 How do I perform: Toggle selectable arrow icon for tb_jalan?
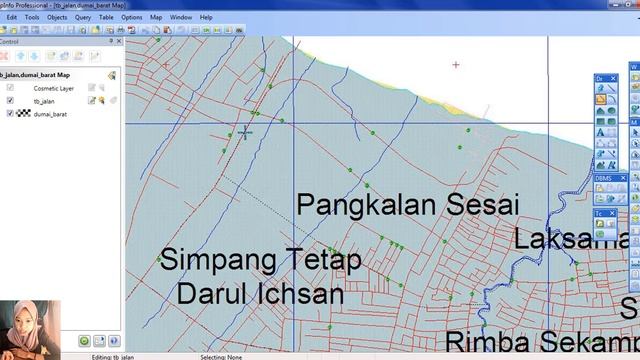pos(101,100)
